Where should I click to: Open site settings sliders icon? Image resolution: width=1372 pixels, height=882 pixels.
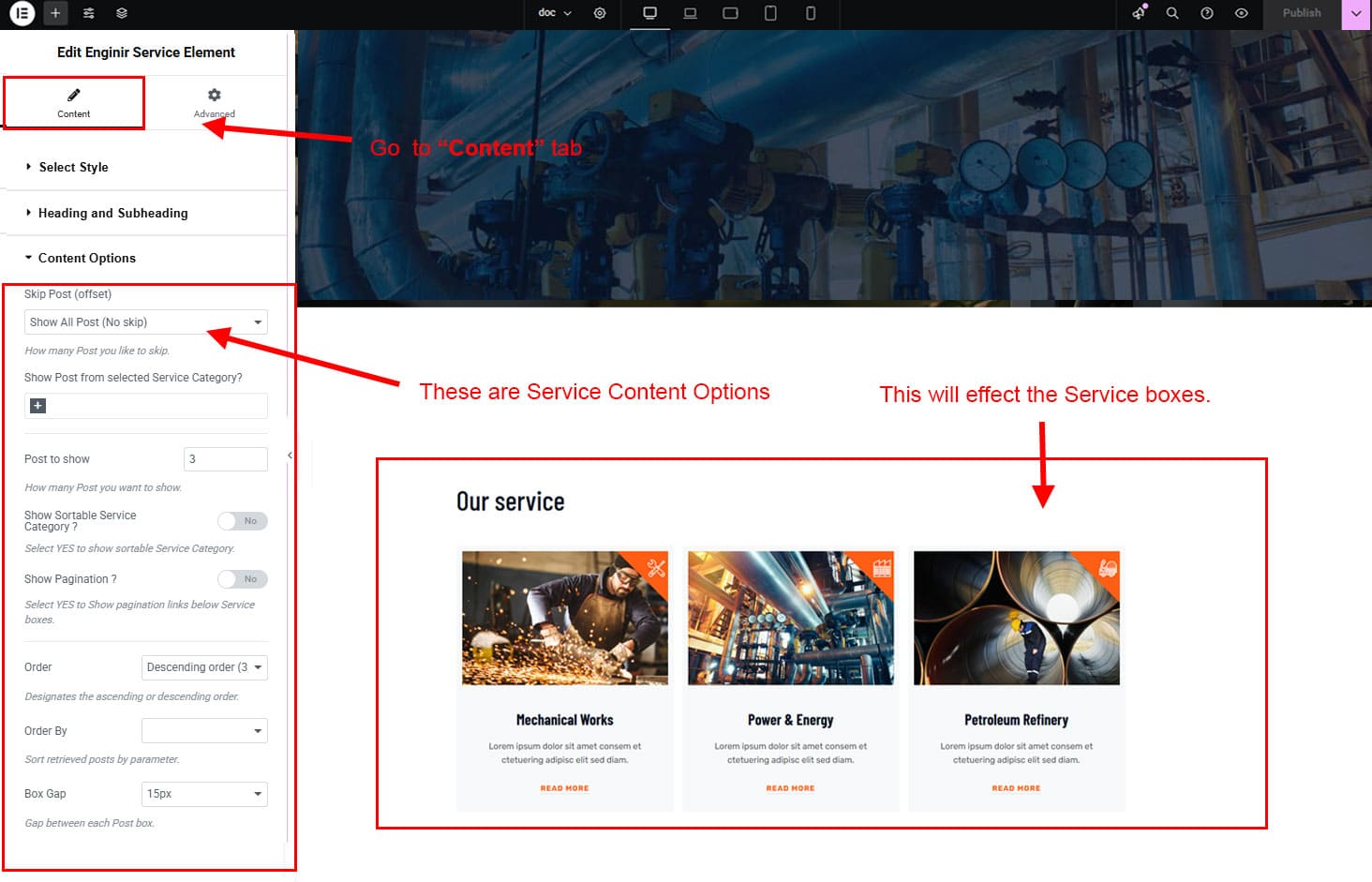click(88, 13)
